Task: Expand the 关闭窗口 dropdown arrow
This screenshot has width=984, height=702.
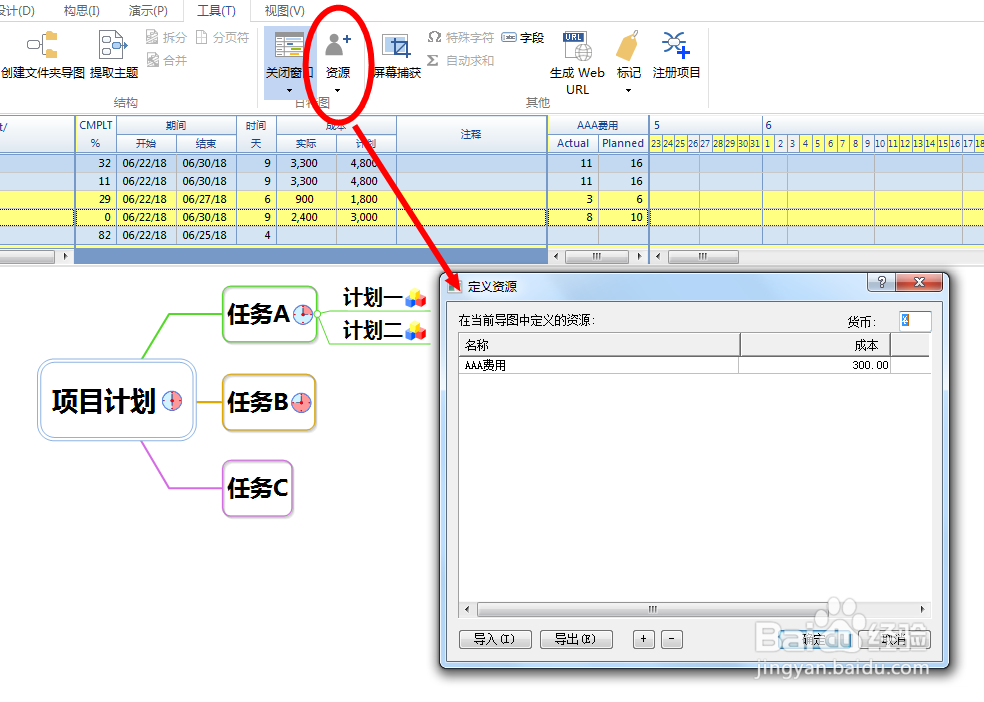Action: (290, 90)
